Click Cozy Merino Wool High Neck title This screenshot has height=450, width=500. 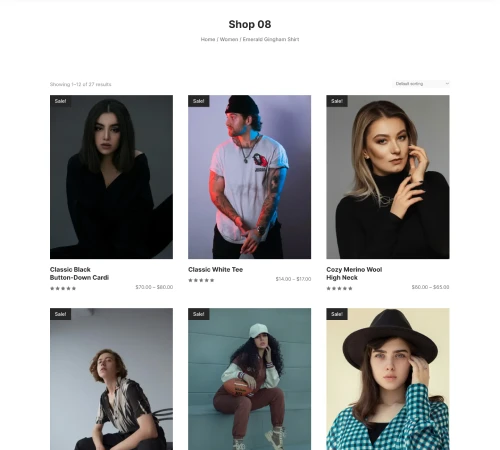[354, 274]
